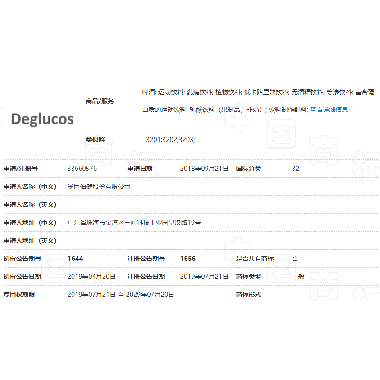Click the trademark type value

pos(301,277)
